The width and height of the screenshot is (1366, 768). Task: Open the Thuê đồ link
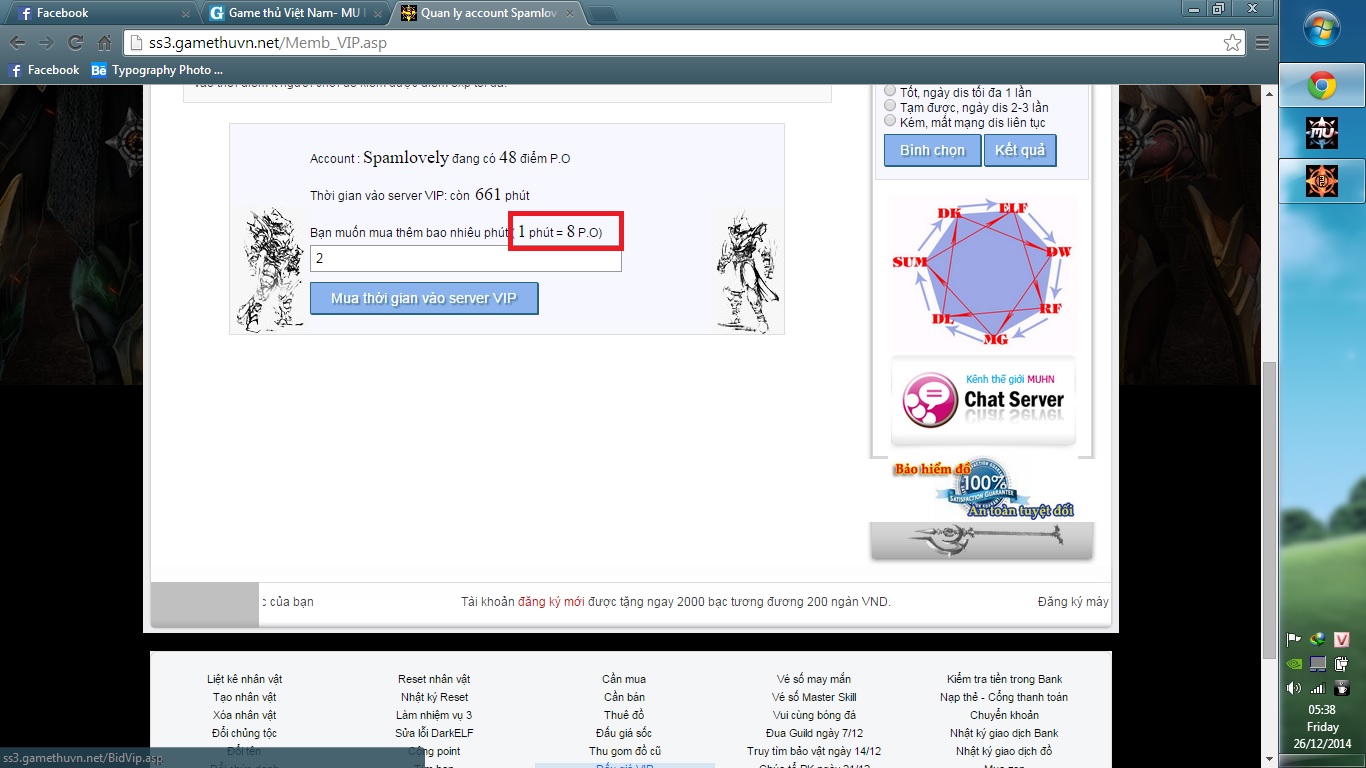[x=624, y=715]
